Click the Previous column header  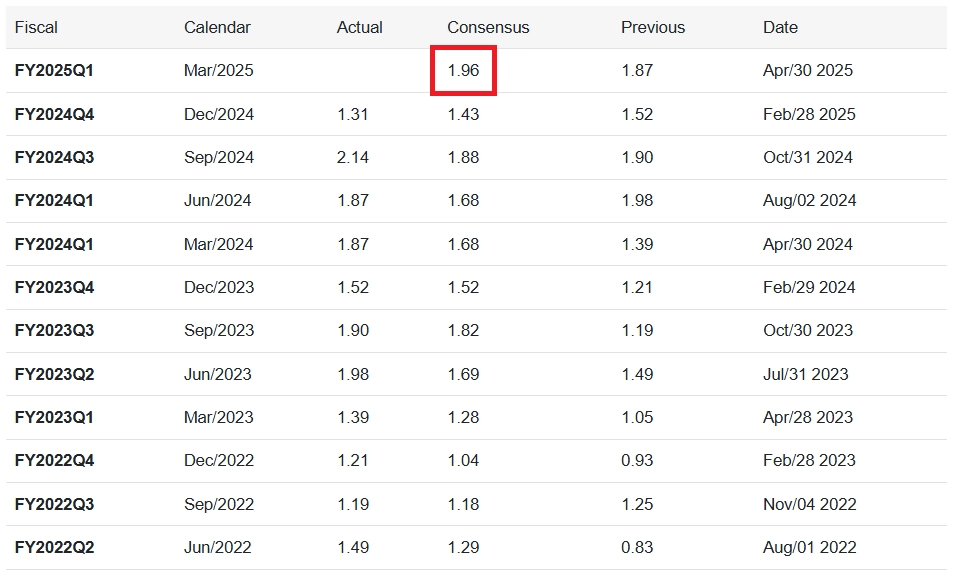pos(653,27)
